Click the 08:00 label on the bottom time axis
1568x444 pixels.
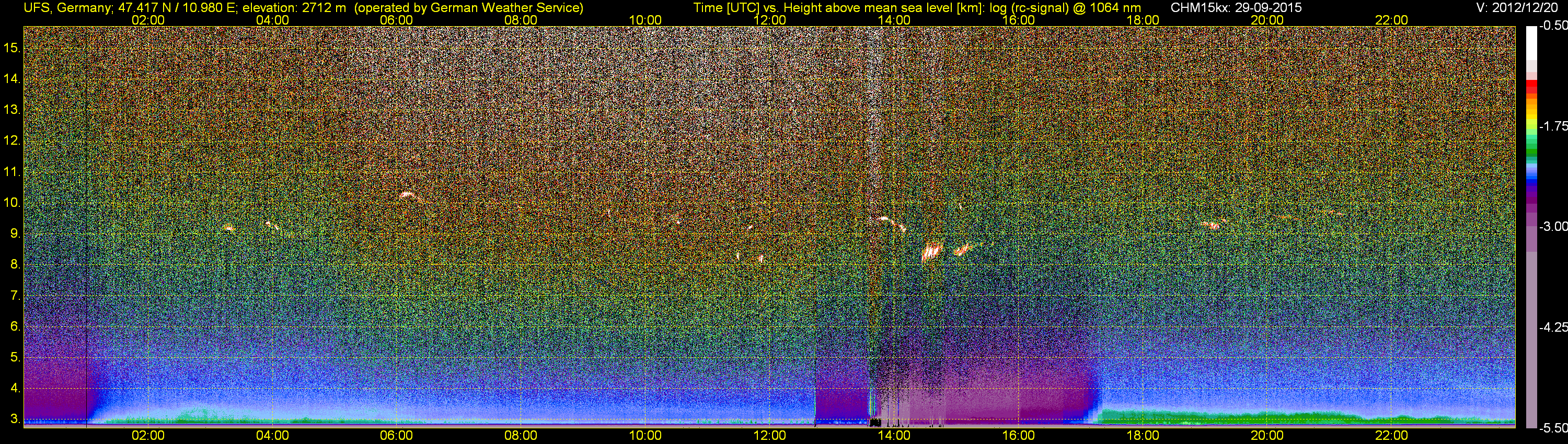coord(521,436)
